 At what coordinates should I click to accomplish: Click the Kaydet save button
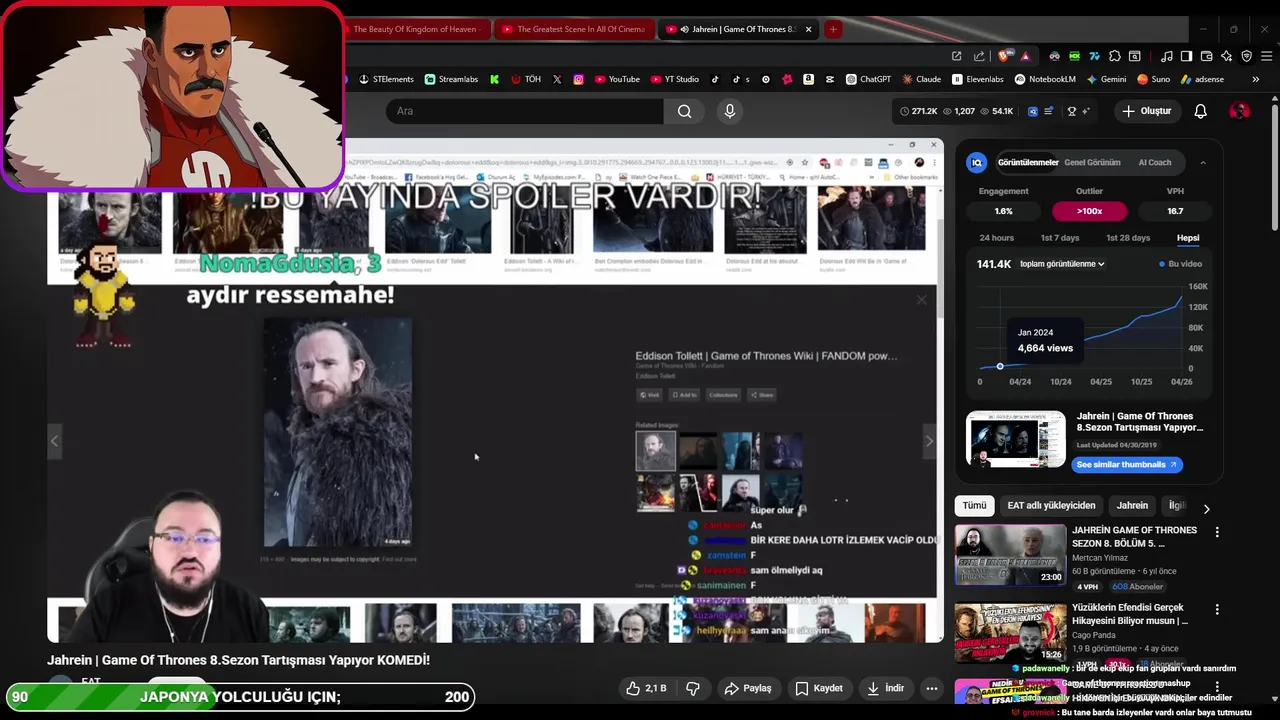pyautogui.click(x=819, y=688)
